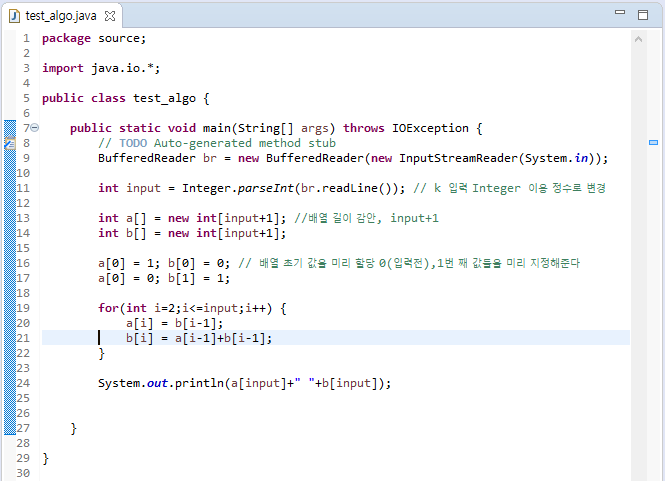Click 'println' on line 24
Screen dimensions: 665x481
[x=199, y=383]
